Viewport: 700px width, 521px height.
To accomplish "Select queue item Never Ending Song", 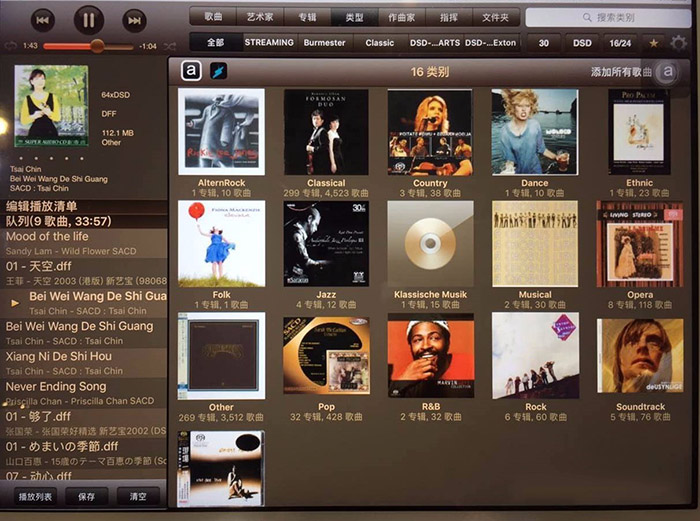I will coord(84,393).
